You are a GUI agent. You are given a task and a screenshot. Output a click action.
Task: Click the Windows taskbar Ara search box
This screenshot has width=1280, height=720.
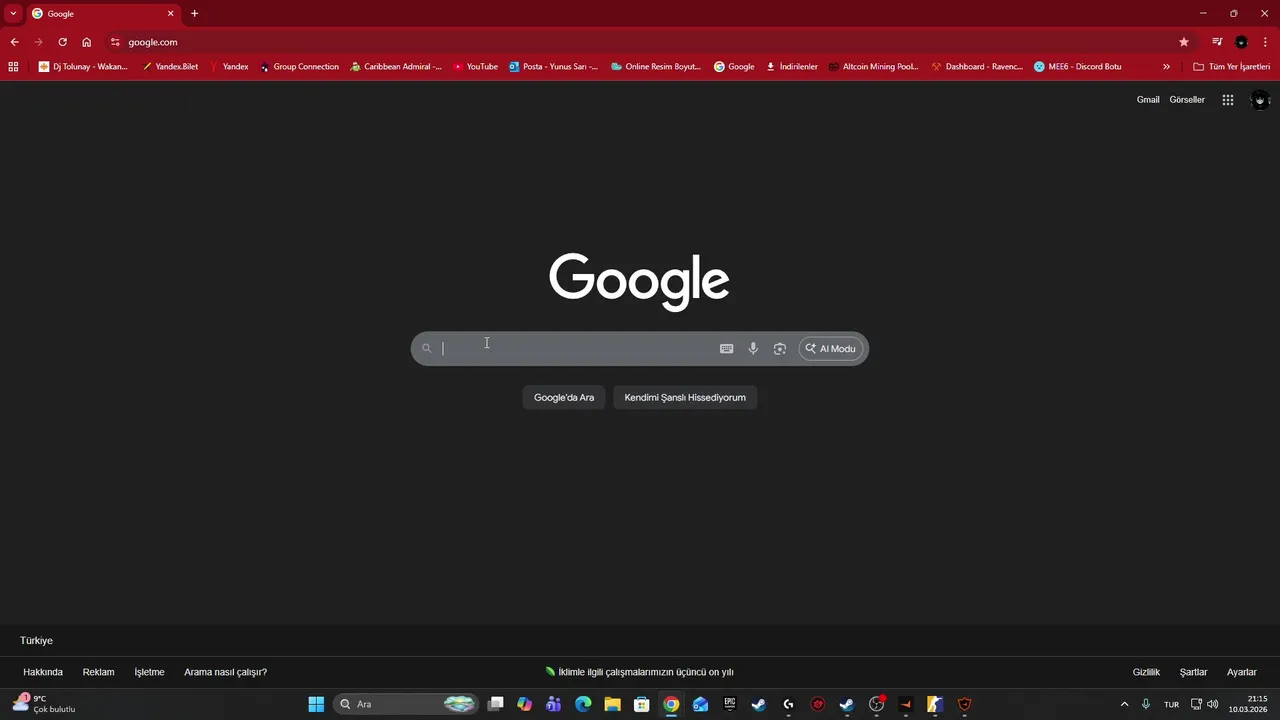pyautogui.click(x=405, y=704)
